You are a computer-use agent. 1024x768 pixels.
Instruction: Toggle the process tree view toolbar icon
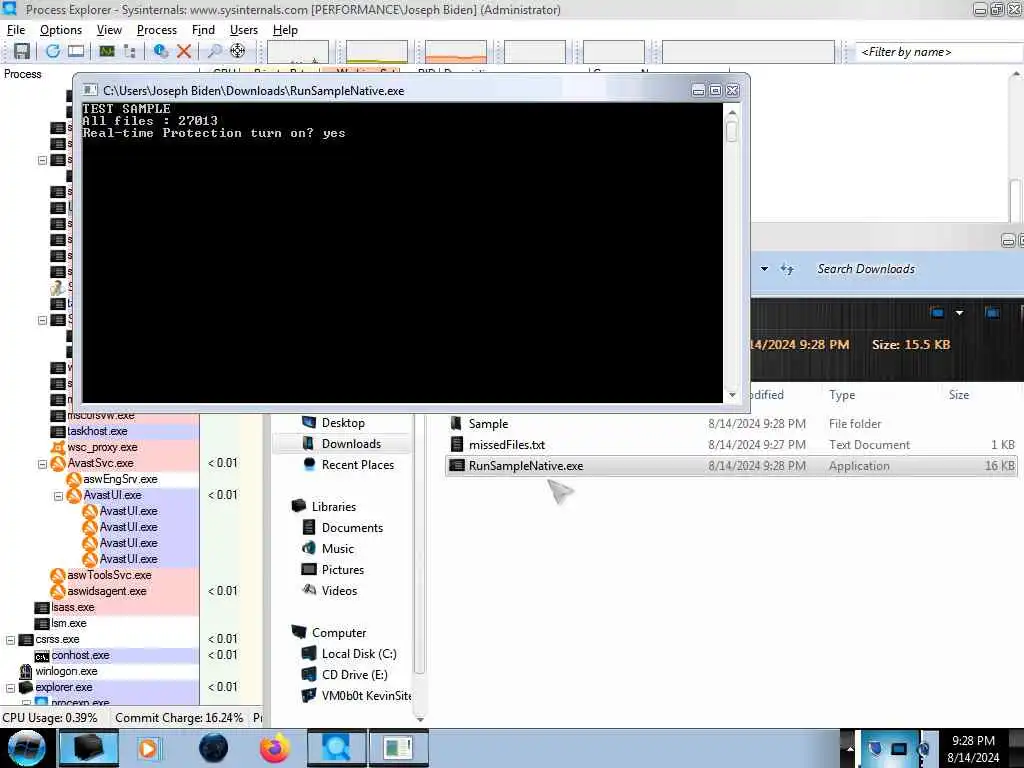click(130, 51)
